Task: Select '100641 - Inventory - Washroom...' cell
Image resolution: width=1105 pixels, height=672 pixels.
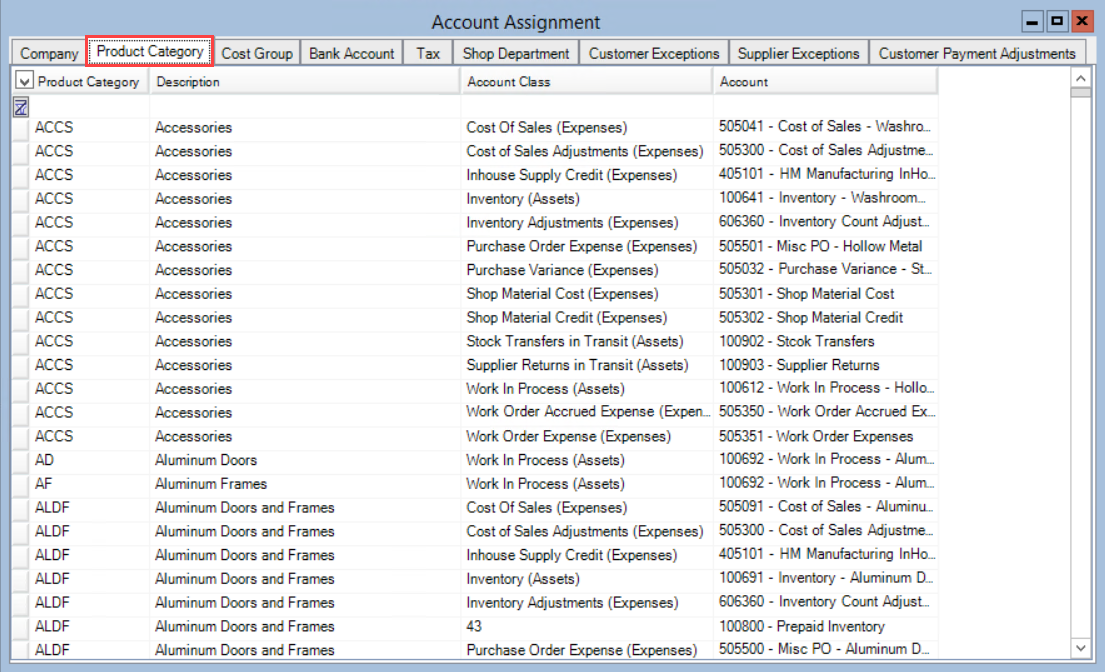Action: point(825,199)
